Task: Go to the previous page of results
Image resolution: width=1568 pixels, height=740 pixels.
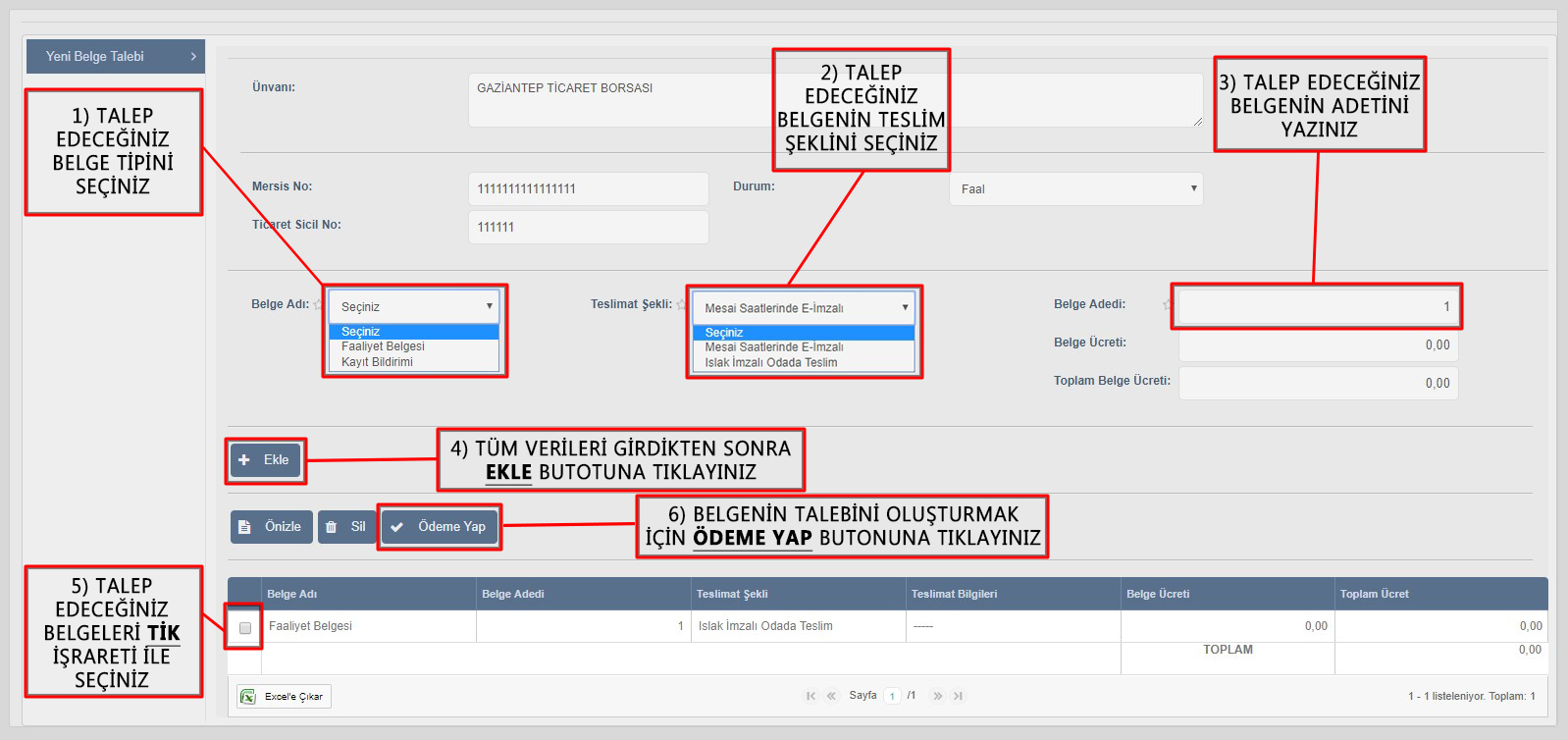Action: pos(831,696)
